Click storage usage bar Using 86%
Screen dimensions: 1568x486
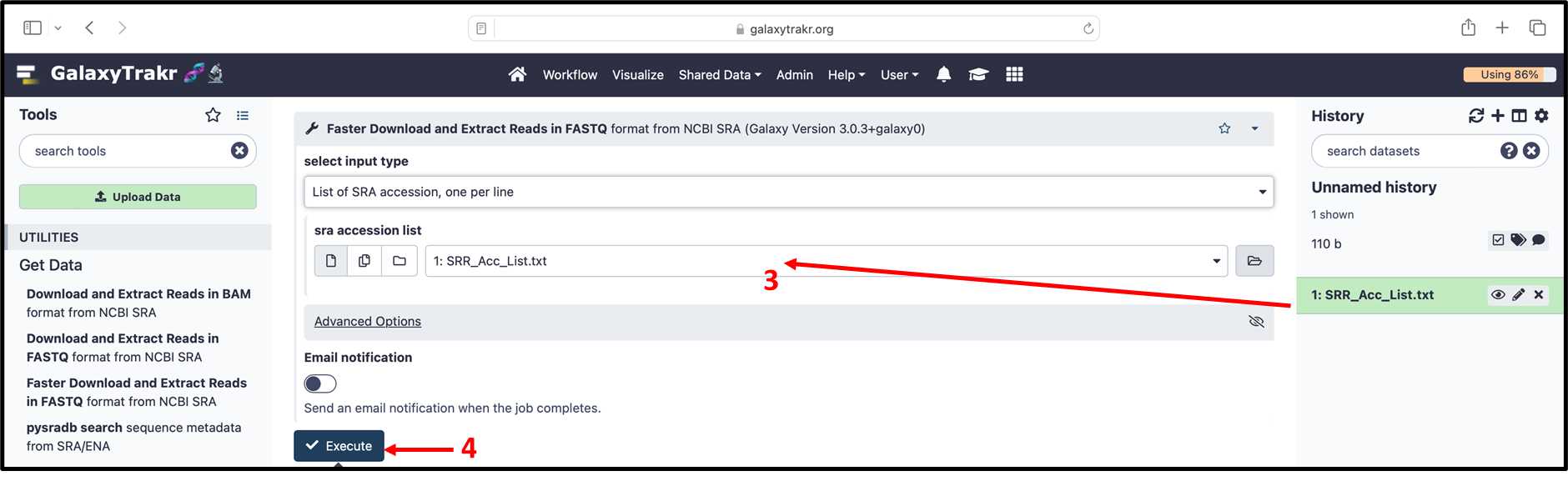click(1510, 74)
